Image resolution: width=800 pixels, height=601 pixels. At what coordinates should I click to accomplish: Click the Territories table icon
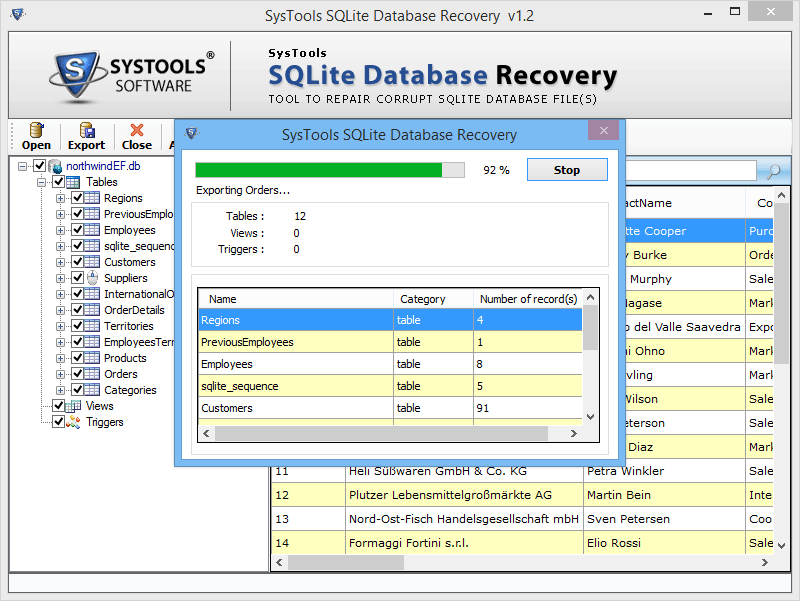(x=92, y=326)
